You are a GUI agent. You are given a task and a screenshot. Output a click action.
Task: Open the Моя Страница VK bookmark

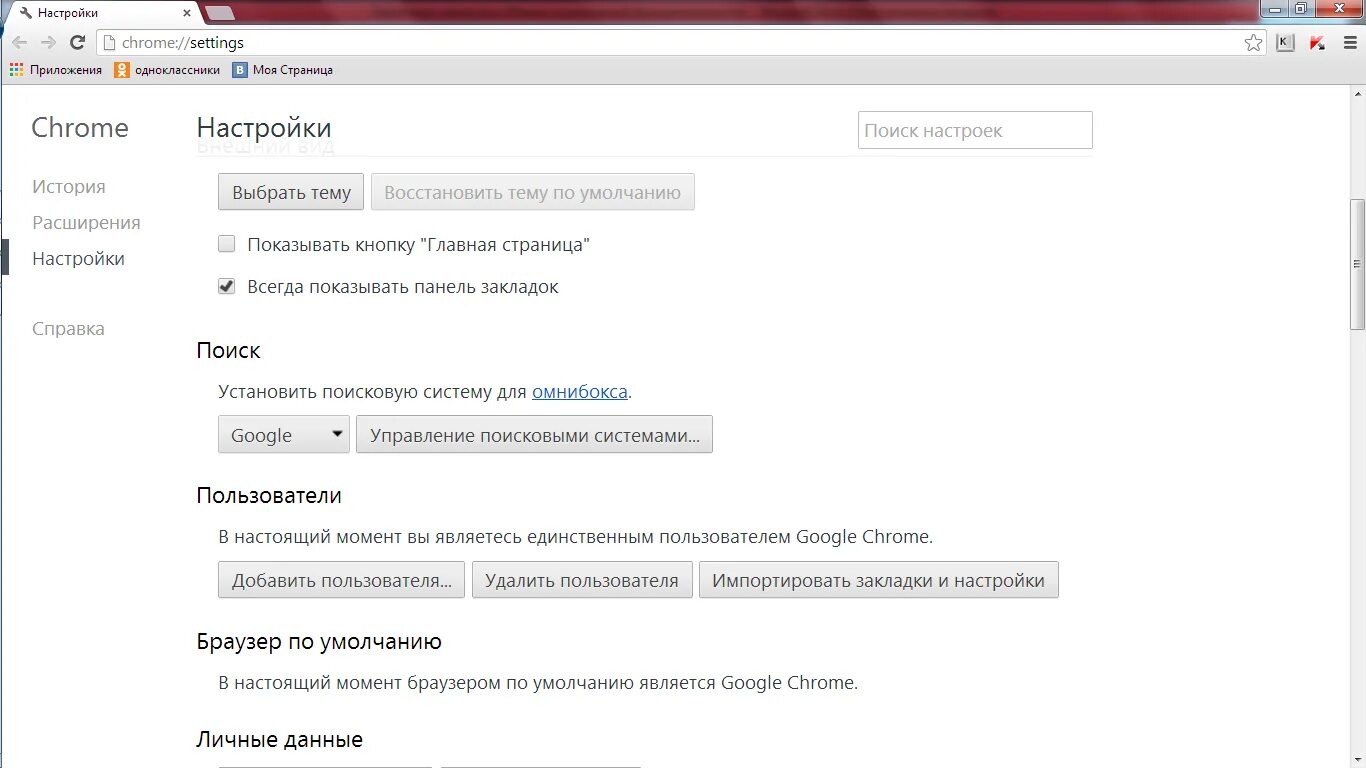point(283,70)
